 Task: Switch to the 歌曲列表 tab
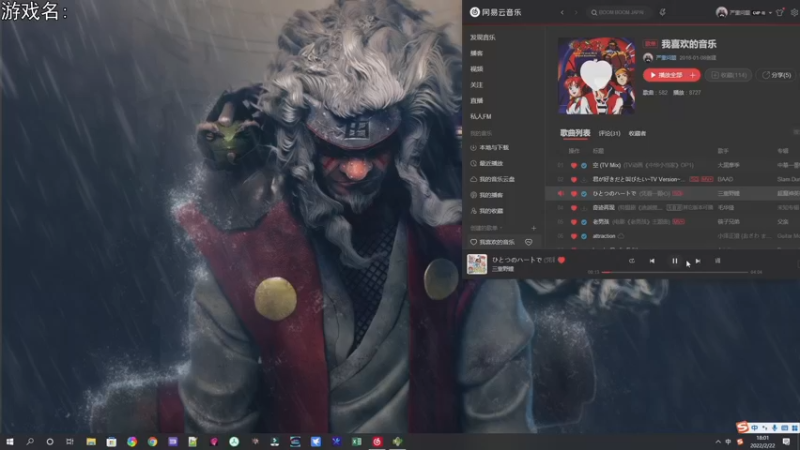pyautogui.click(x=575, y=133)
